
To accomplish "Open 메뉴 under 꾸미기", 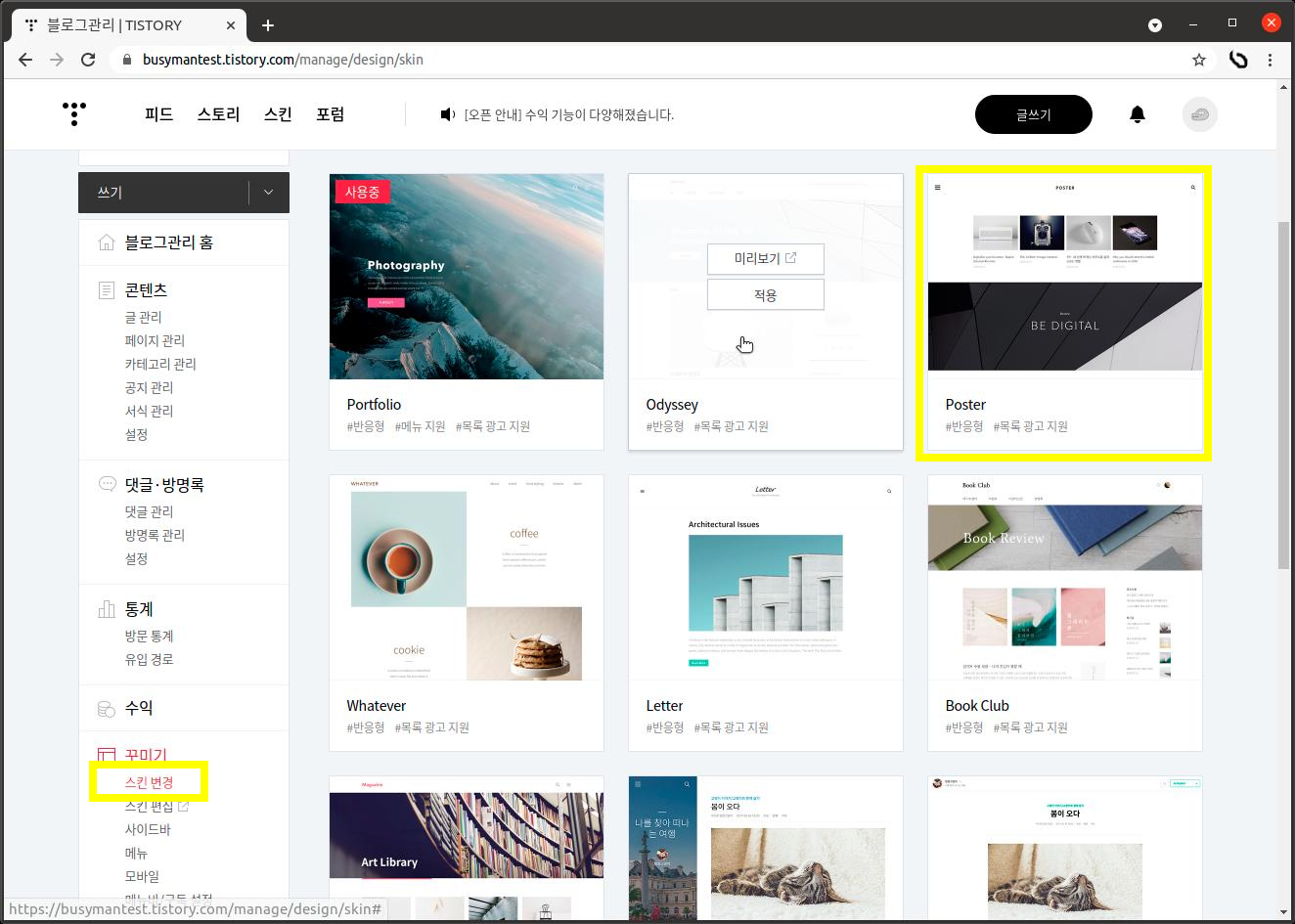I will coord(136,853).
